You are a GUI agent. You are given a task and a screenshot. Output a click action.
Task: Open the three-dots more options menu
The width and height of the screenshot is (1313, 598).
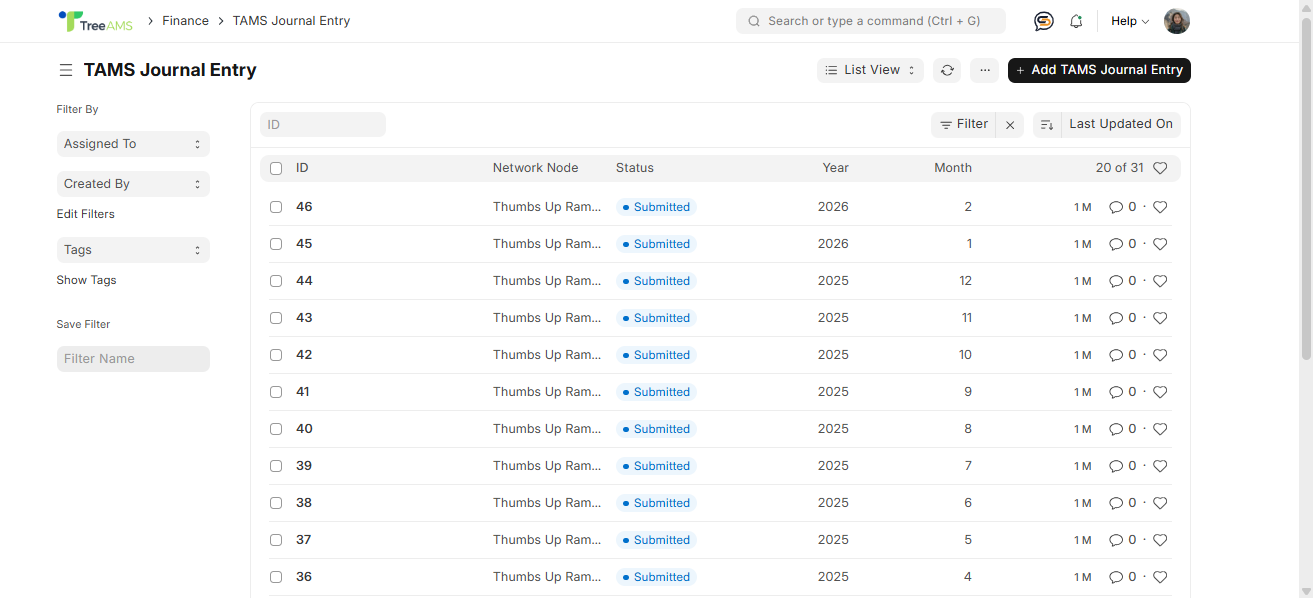(984, 70)
